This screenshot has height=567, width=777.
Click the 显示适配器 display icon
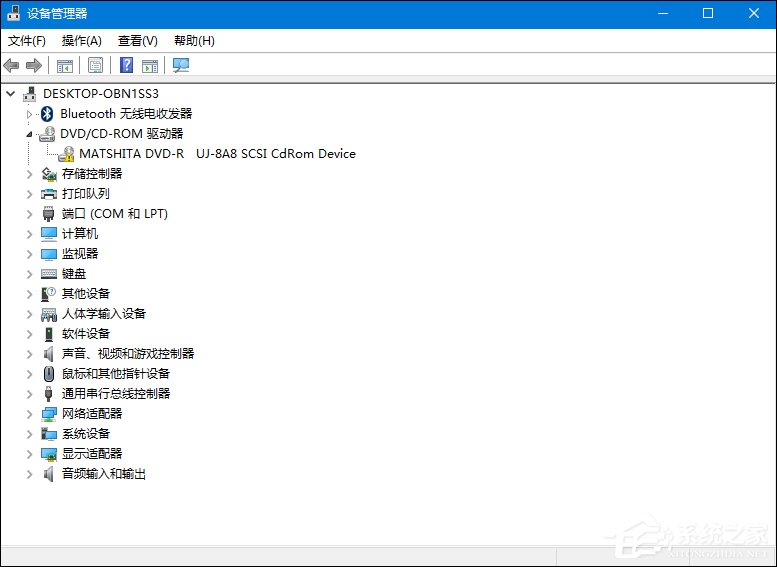(x=49, y=454)
